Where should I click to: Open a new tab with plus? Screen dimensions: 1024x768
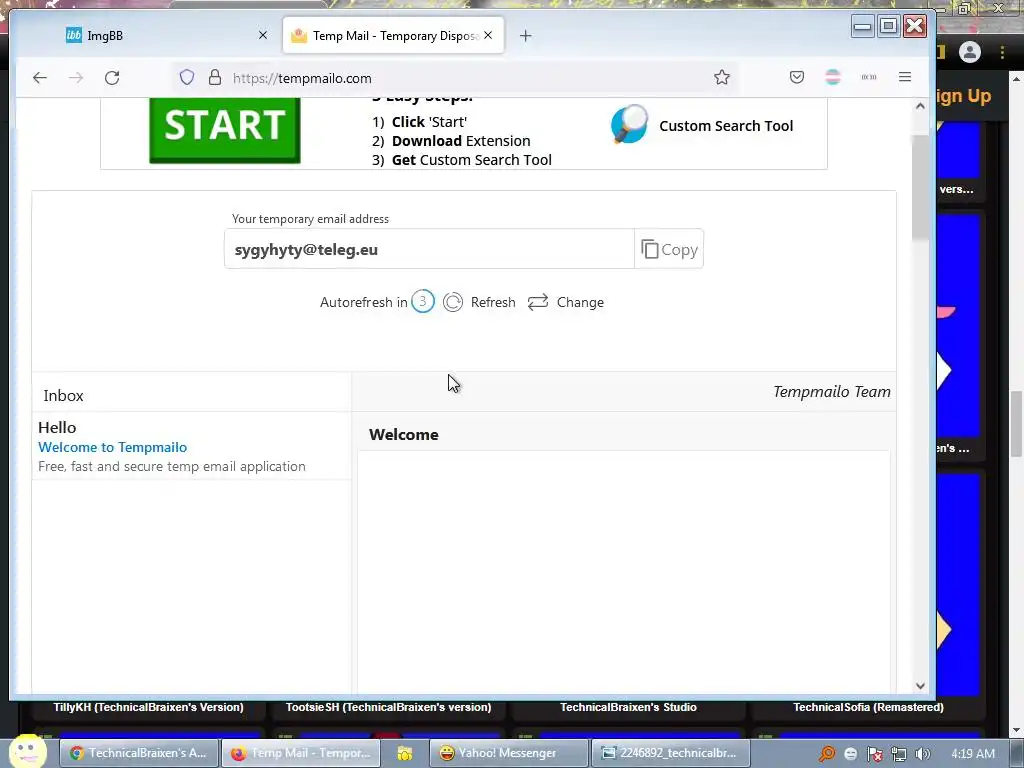tap(526, 36)
